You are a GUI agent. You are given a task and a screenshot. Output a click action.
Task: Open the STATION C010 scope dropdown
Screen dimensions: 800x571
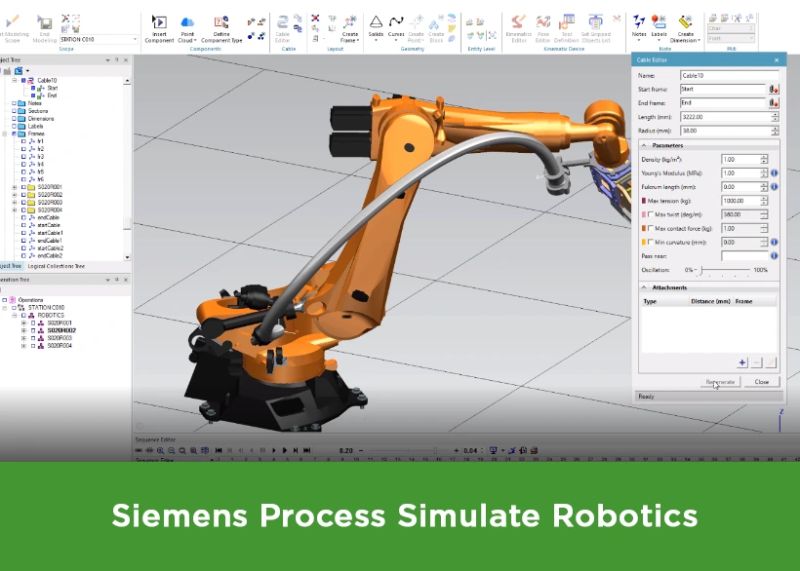(135, 39)
